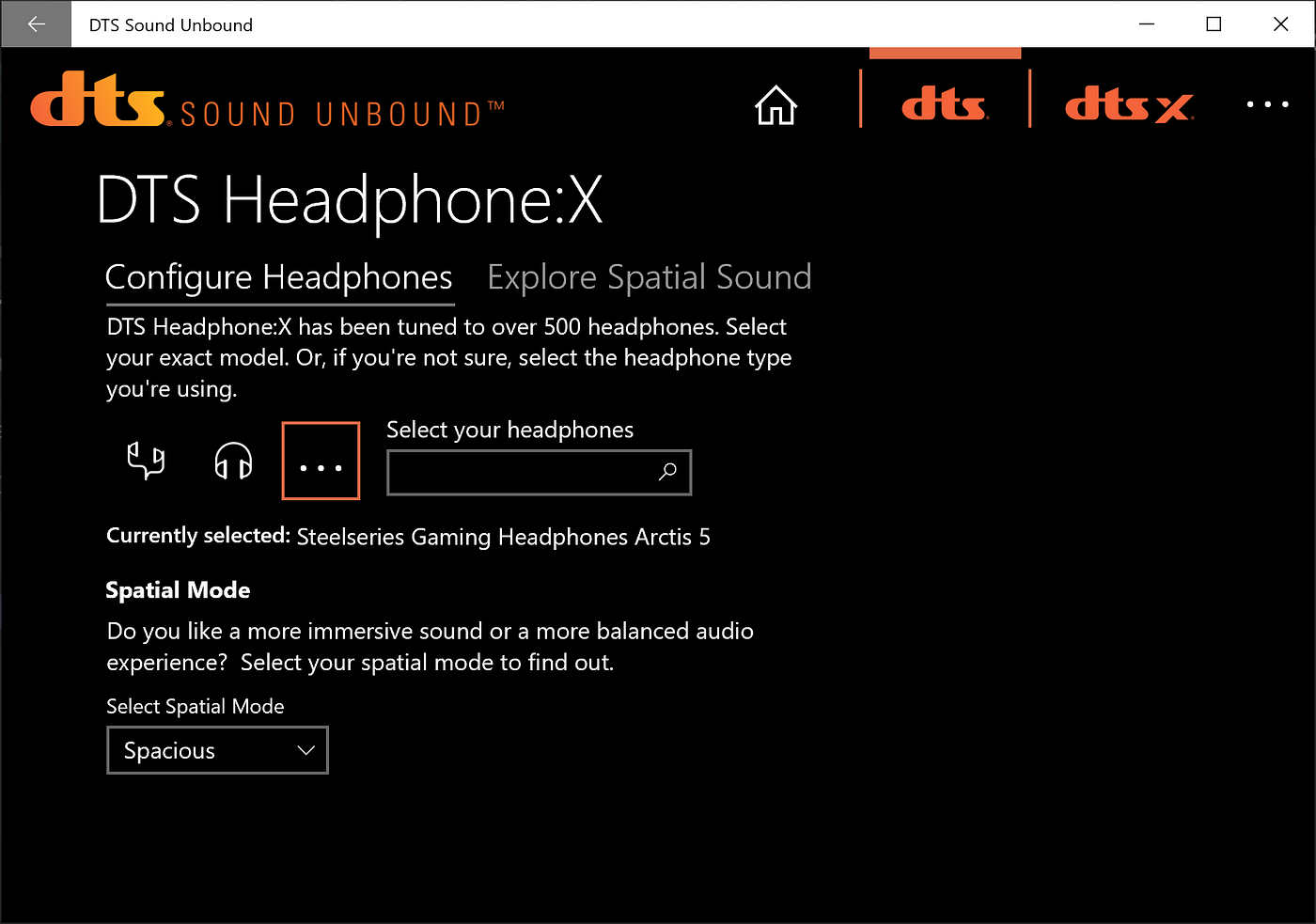The width and height of the screenshot is (1316, 924).
Task: Select the Configure Headphones tab
Action: [x=279, y=276]
